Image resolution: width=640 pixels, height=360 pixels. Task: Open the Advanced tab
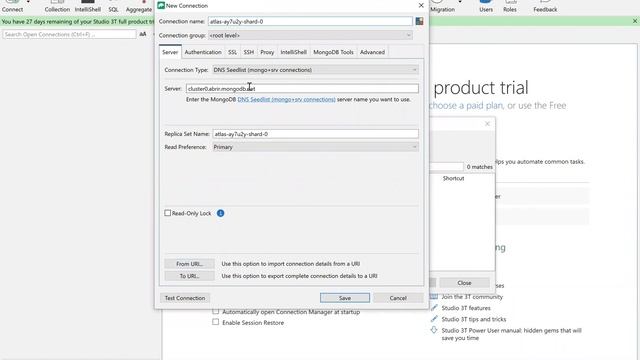(x=372, y=52)
